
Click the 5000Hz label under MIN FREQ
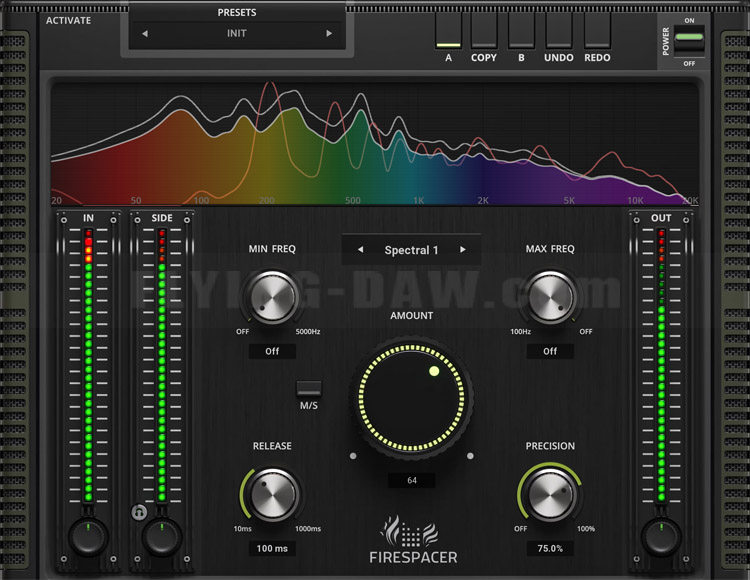(308, 331)
